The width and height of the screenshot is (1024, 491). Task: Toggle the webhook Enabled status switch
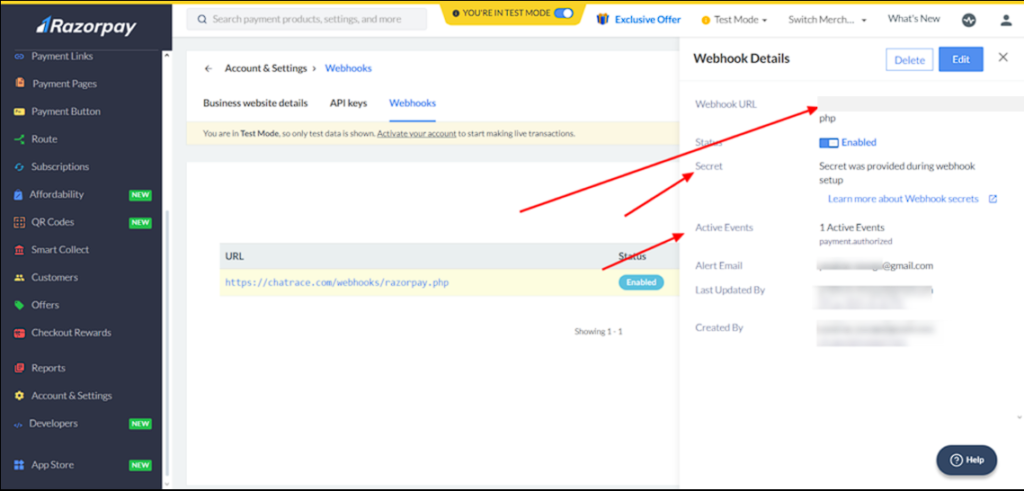pos(829,142)
